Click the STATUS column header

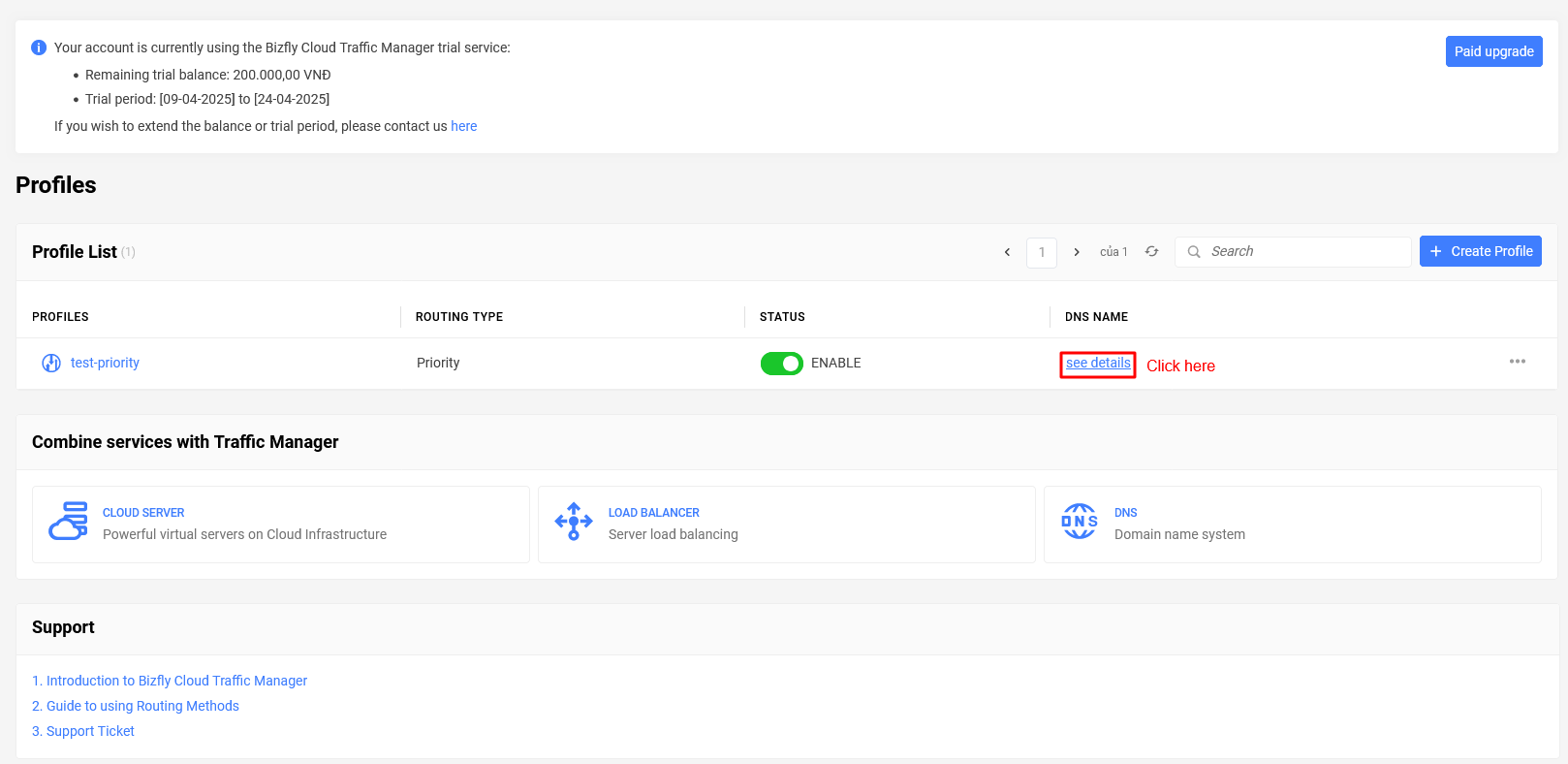coord(782,317)
